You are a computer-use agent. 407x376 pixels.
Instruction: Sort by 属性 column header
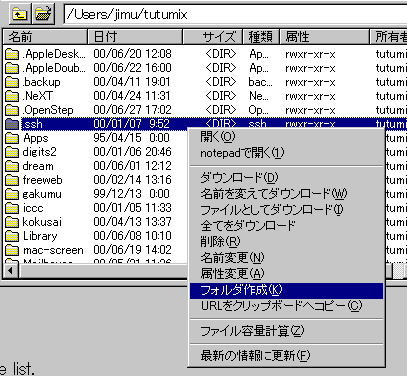[324, 37]
